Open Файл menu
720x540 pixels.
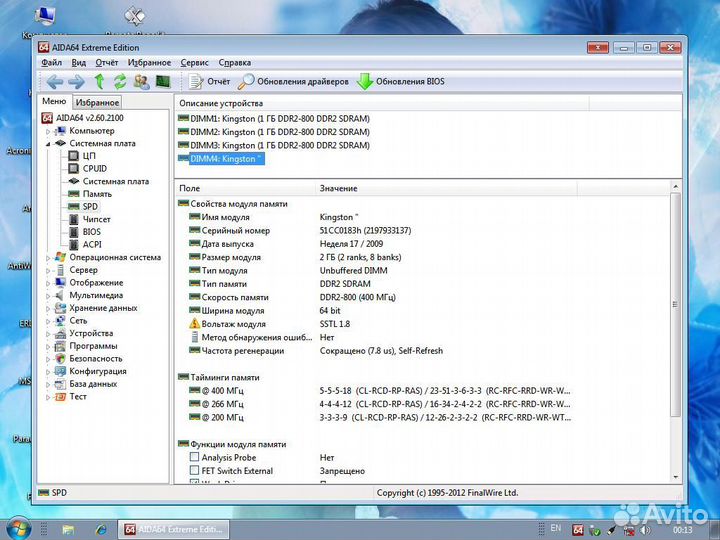(x=51, y=63)
